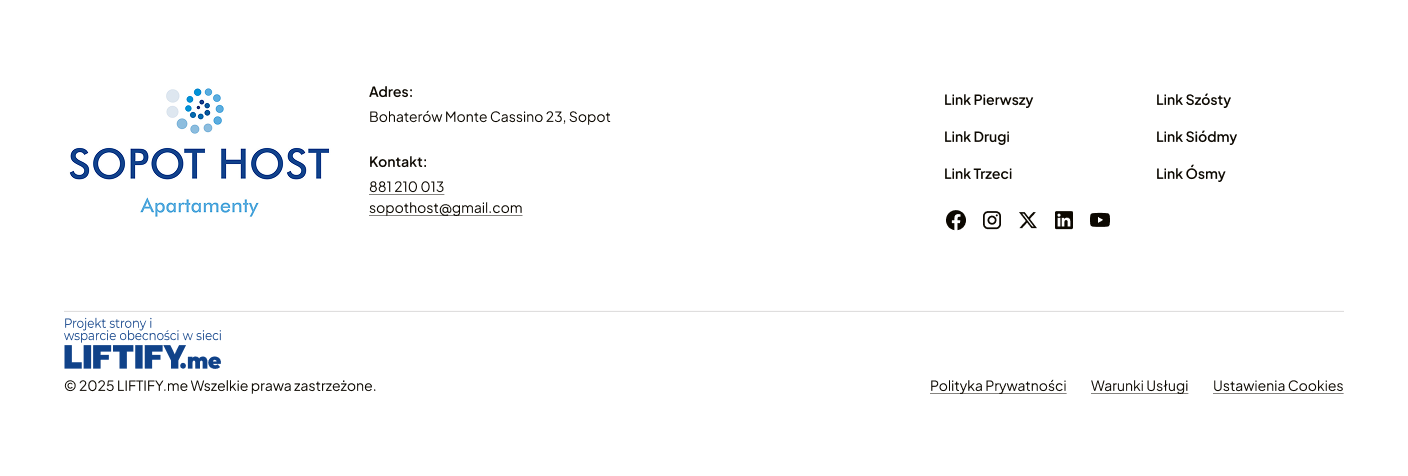The width and height of the screenshot is (1408, 476).
Task: Open the LinkedIn icon link
Action: tap(1064, 220)
